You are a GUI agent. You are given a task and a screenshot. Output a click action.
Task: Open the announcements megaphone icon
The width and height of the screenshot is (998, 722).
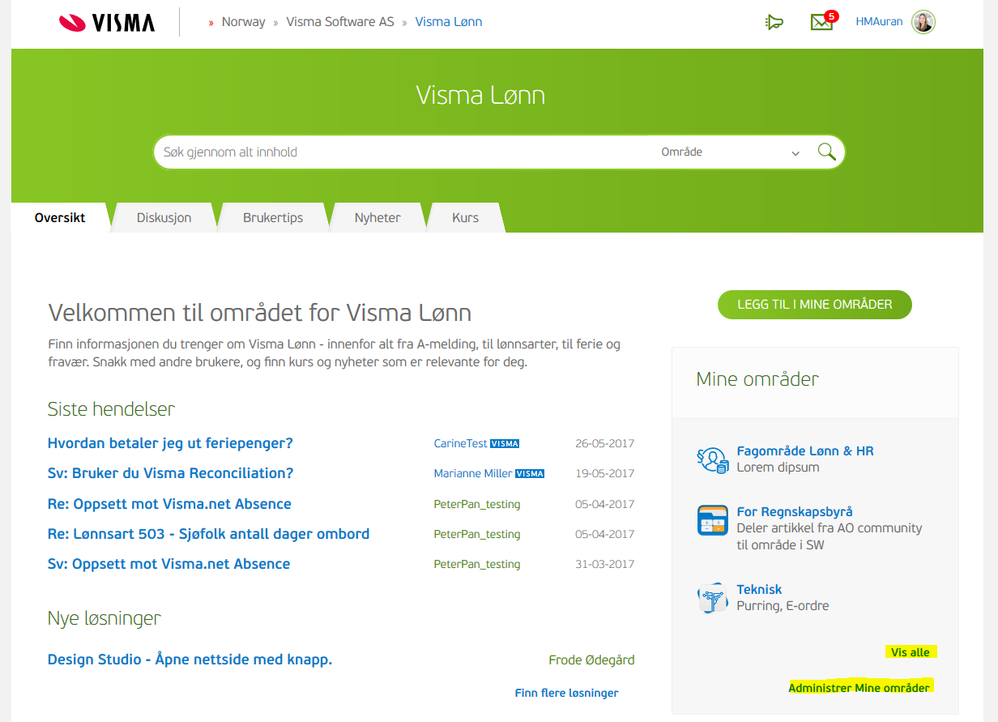pyautogui.click(x=773, y=22)
